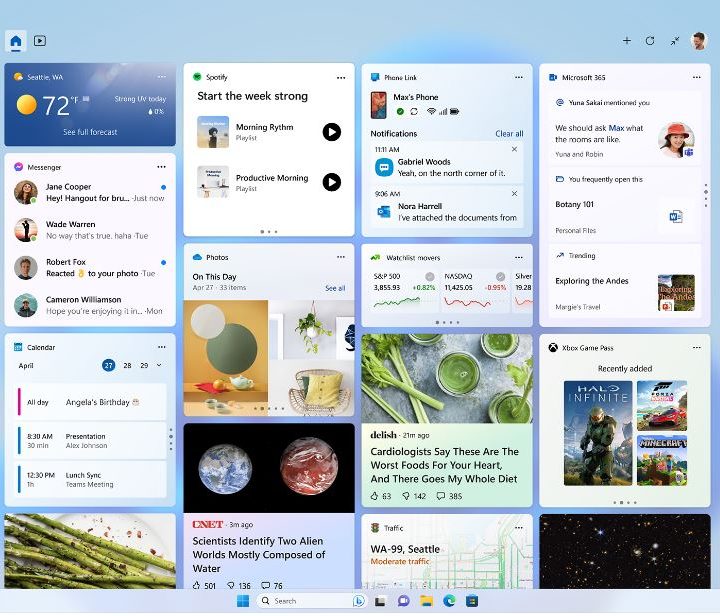
Task: Select date 28 in Calendar widget
Action: (x=127, y=365)
